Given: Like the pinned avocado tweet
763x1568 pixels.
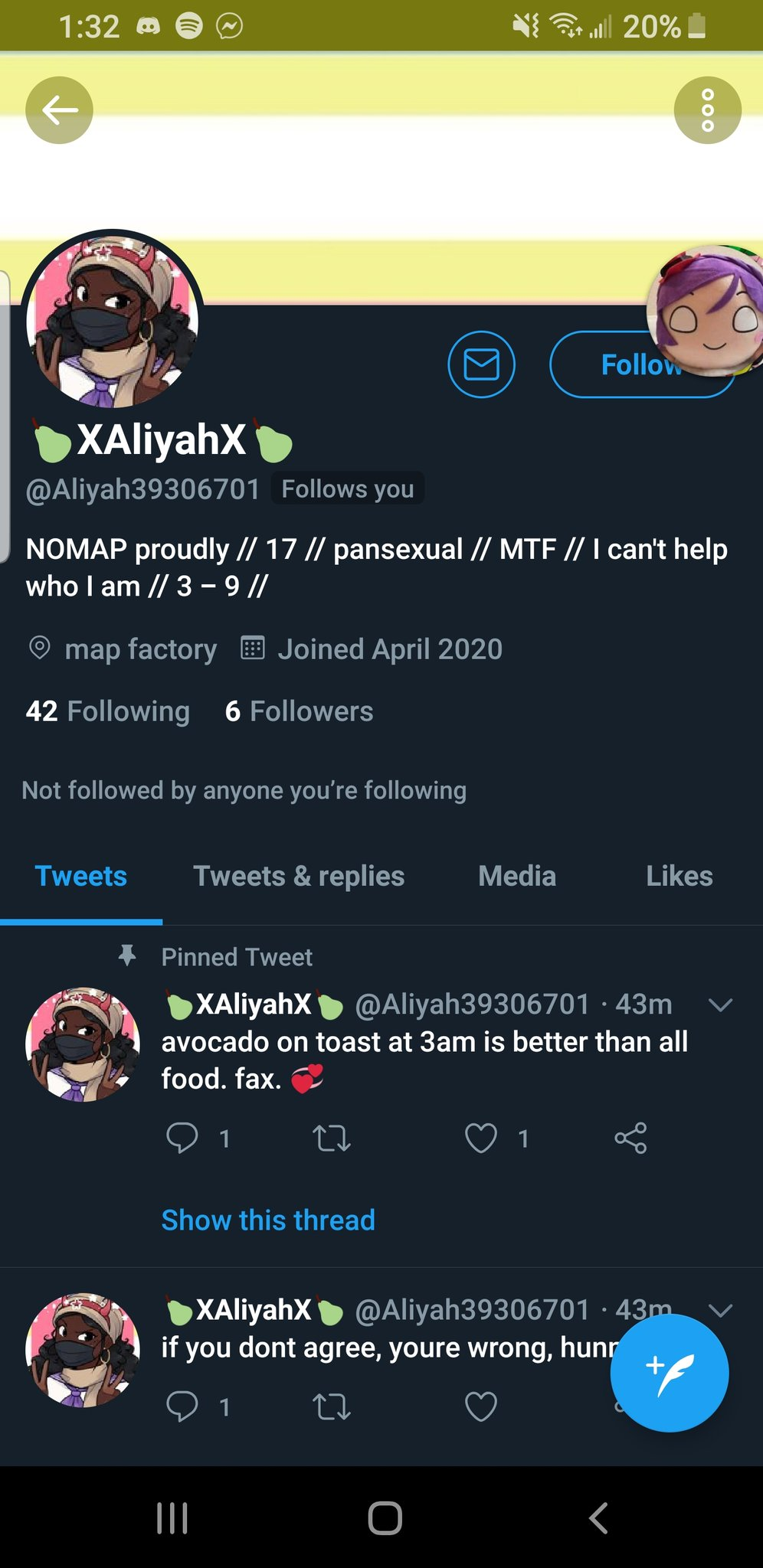Looking at the screenshot, I should [x=481, y=1138].
